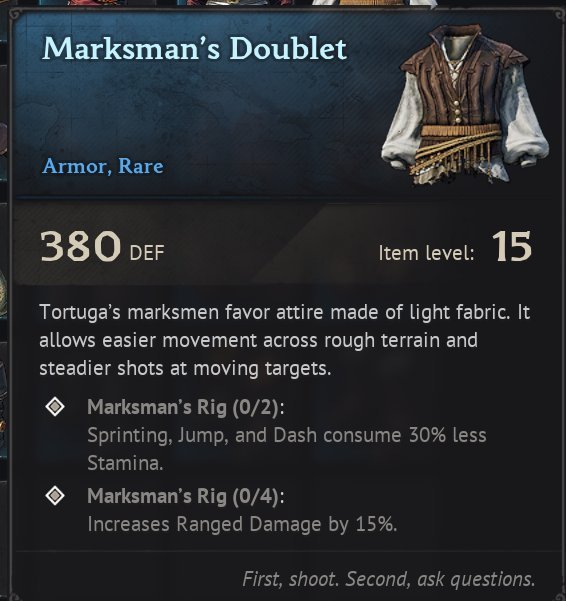Click the diamond icon beside Marksman's Rig (0/2)
This screenshot has width=566, height=601.
click(55, 406)
